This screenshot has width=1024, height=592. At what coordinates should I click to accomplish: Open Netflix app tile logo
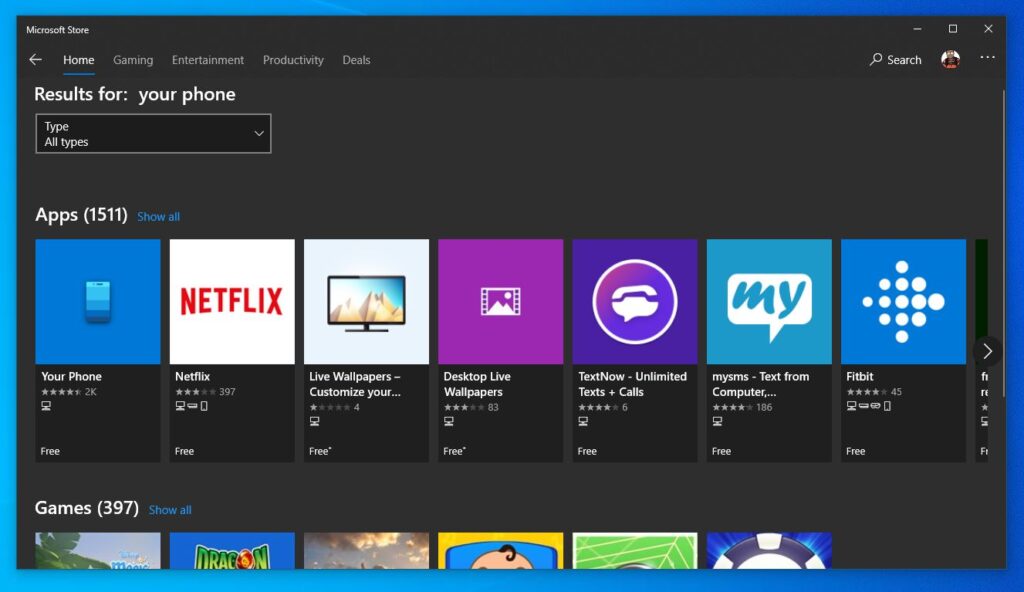(x=232, y=301)
